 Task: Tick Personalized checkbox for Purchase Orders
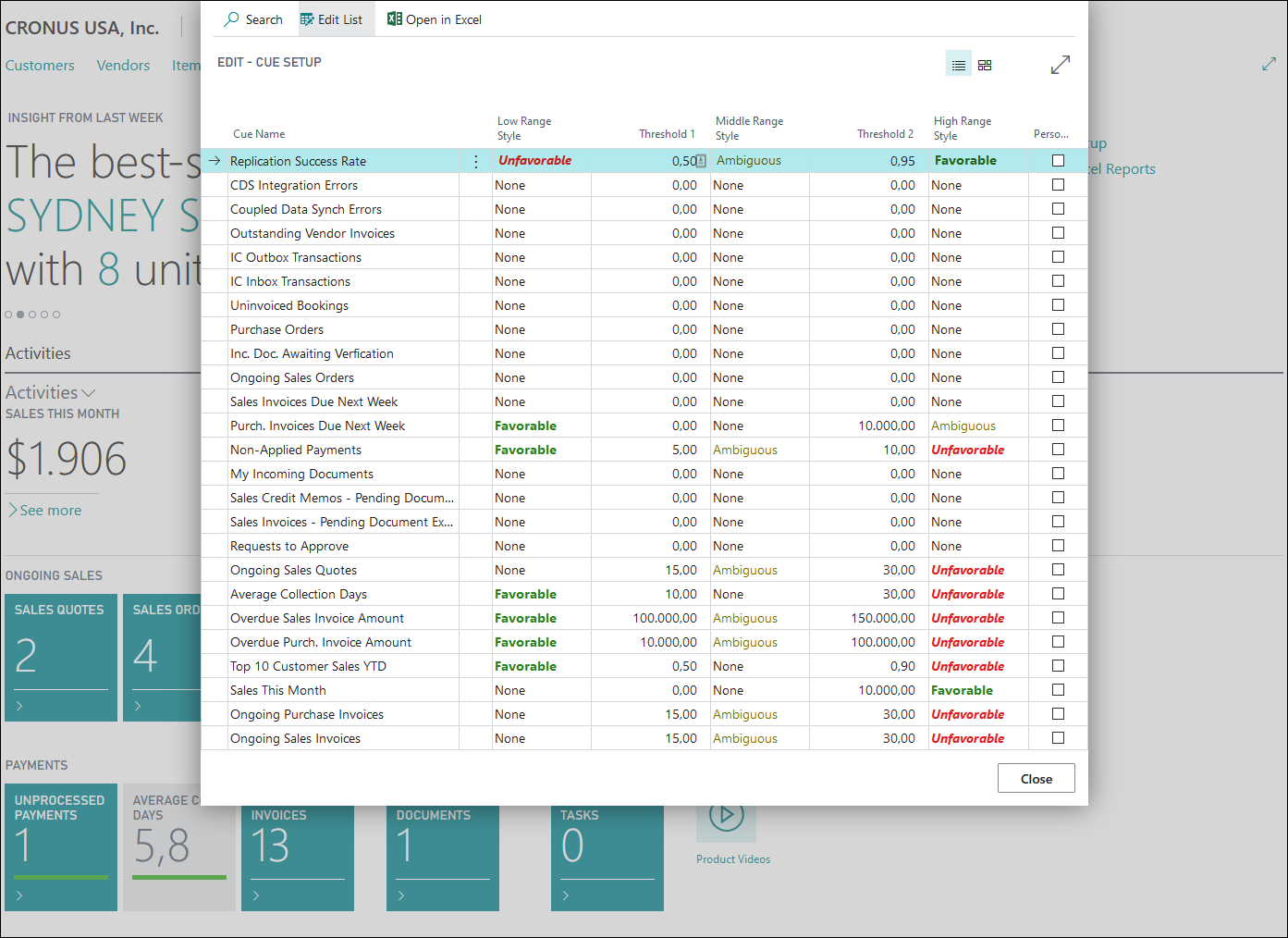point(1059,329)
